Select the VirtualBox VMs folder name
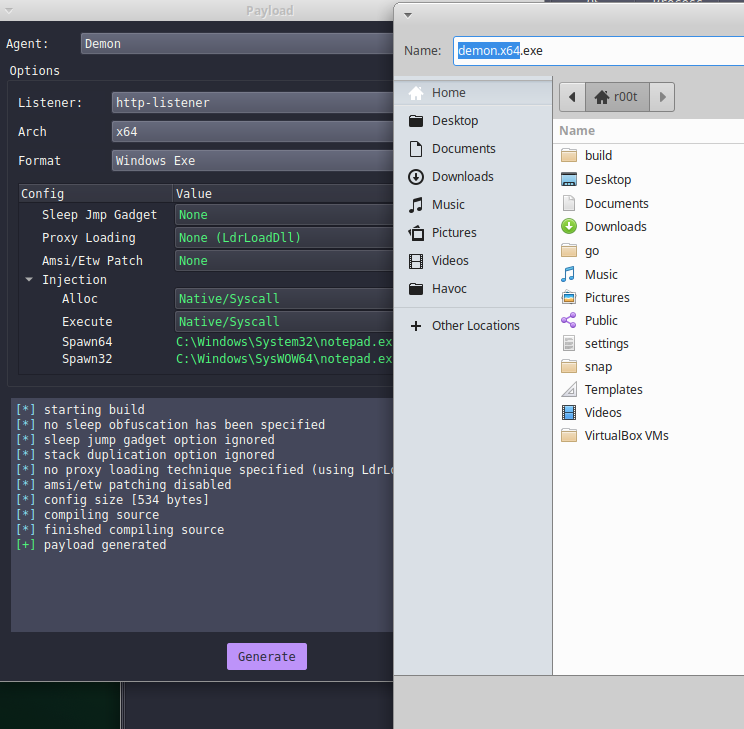 click(x=626, y=435)
